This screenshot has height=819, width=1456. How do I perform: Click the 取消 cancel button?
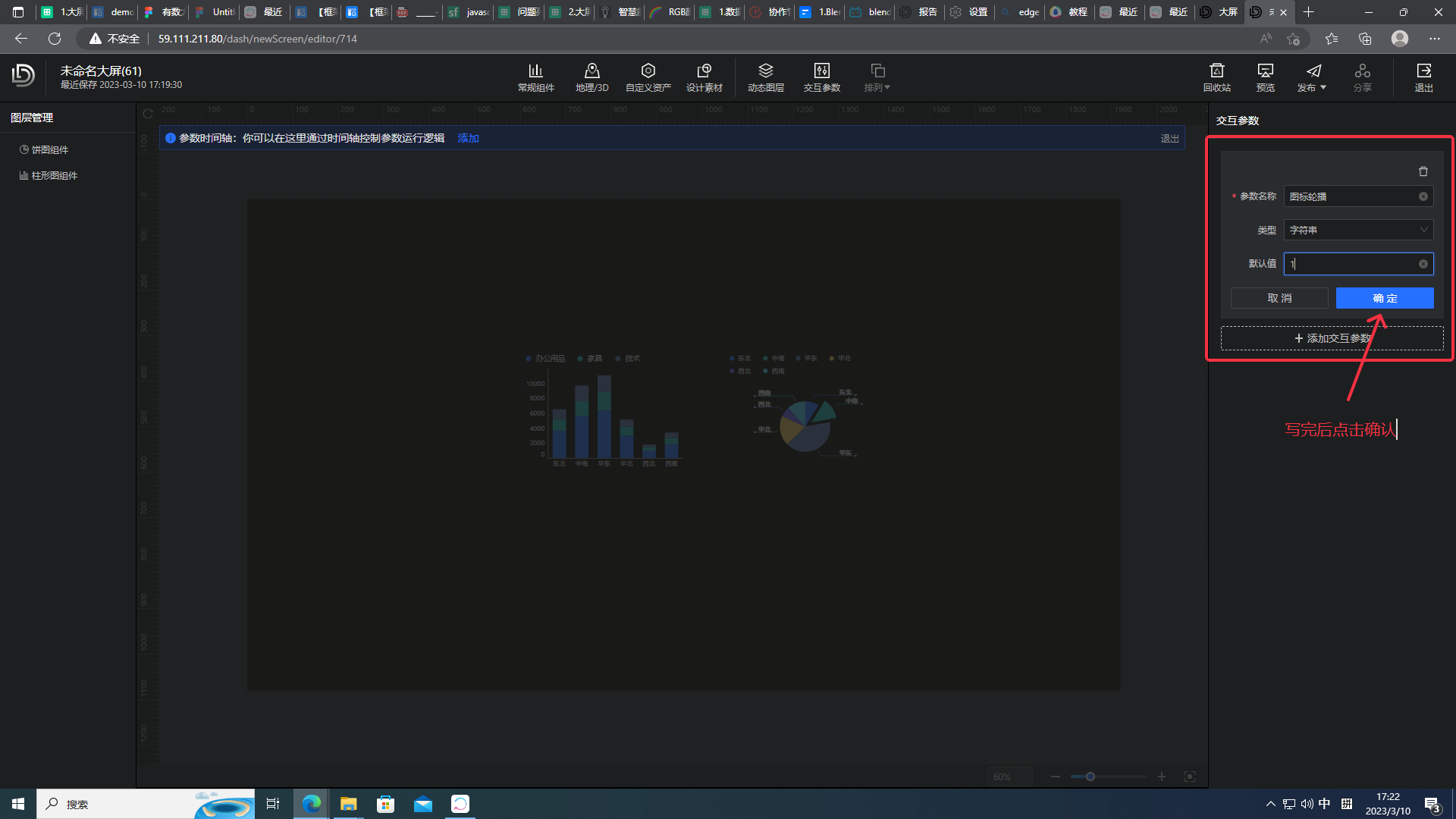point(1279,298)
